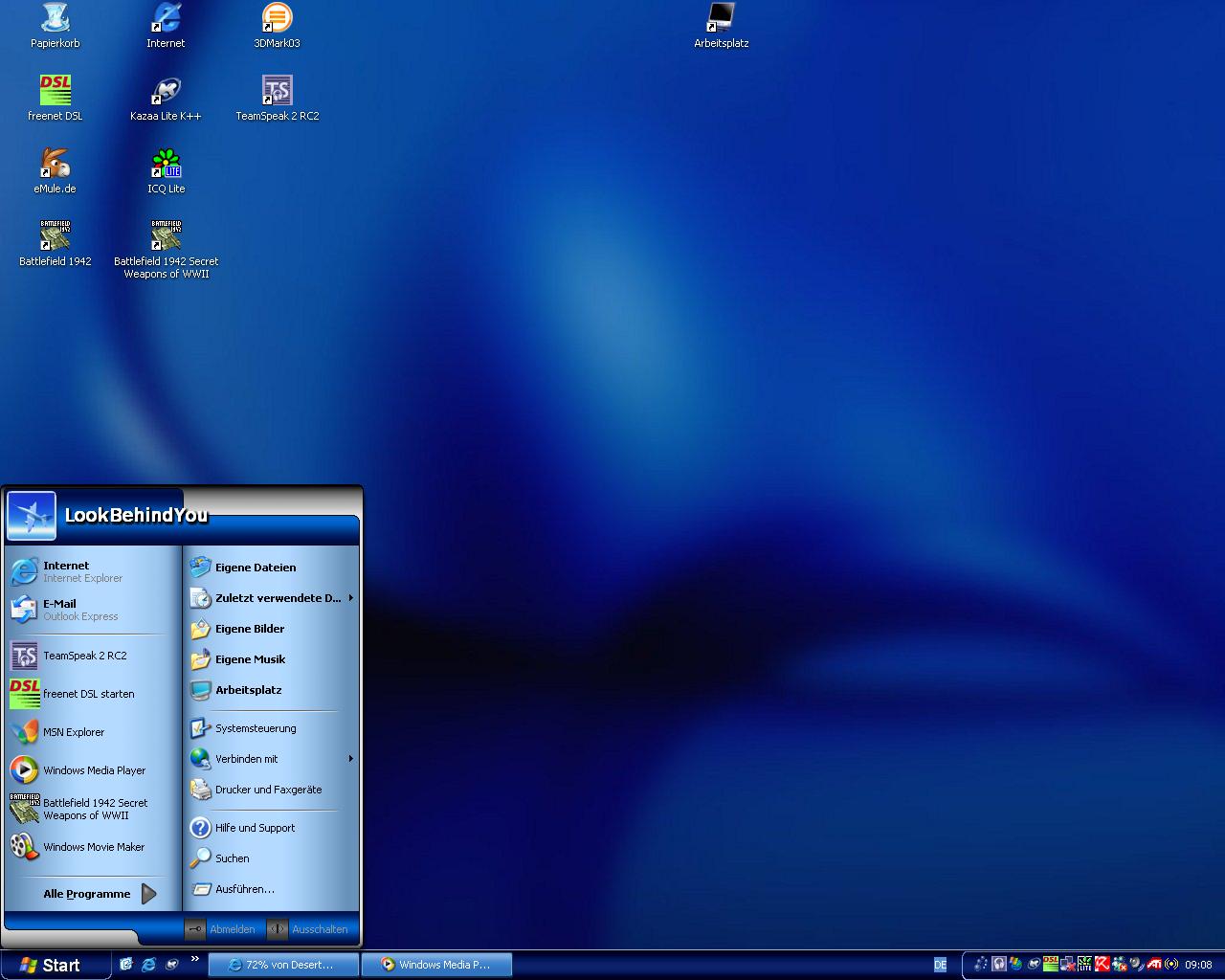Click the third Quick Launch icon
The width and height of the screenshot is (1225, 980).
(172, 965)
